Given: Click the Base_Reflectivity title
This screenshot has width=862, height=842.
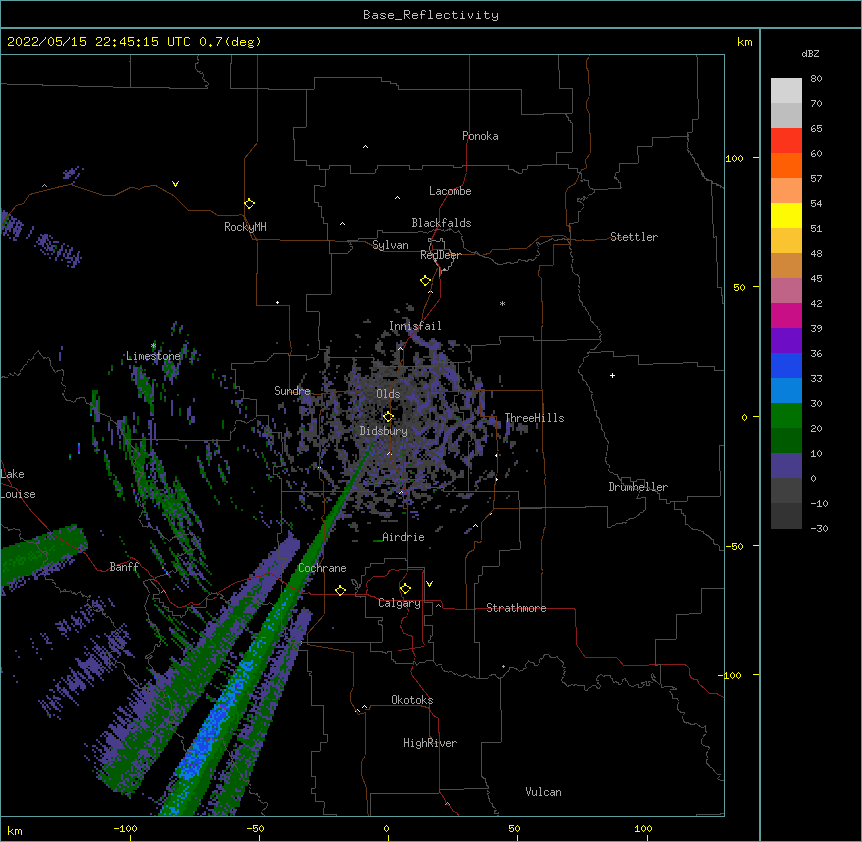Looking at the screenshot, I should [x=431, y=15].
